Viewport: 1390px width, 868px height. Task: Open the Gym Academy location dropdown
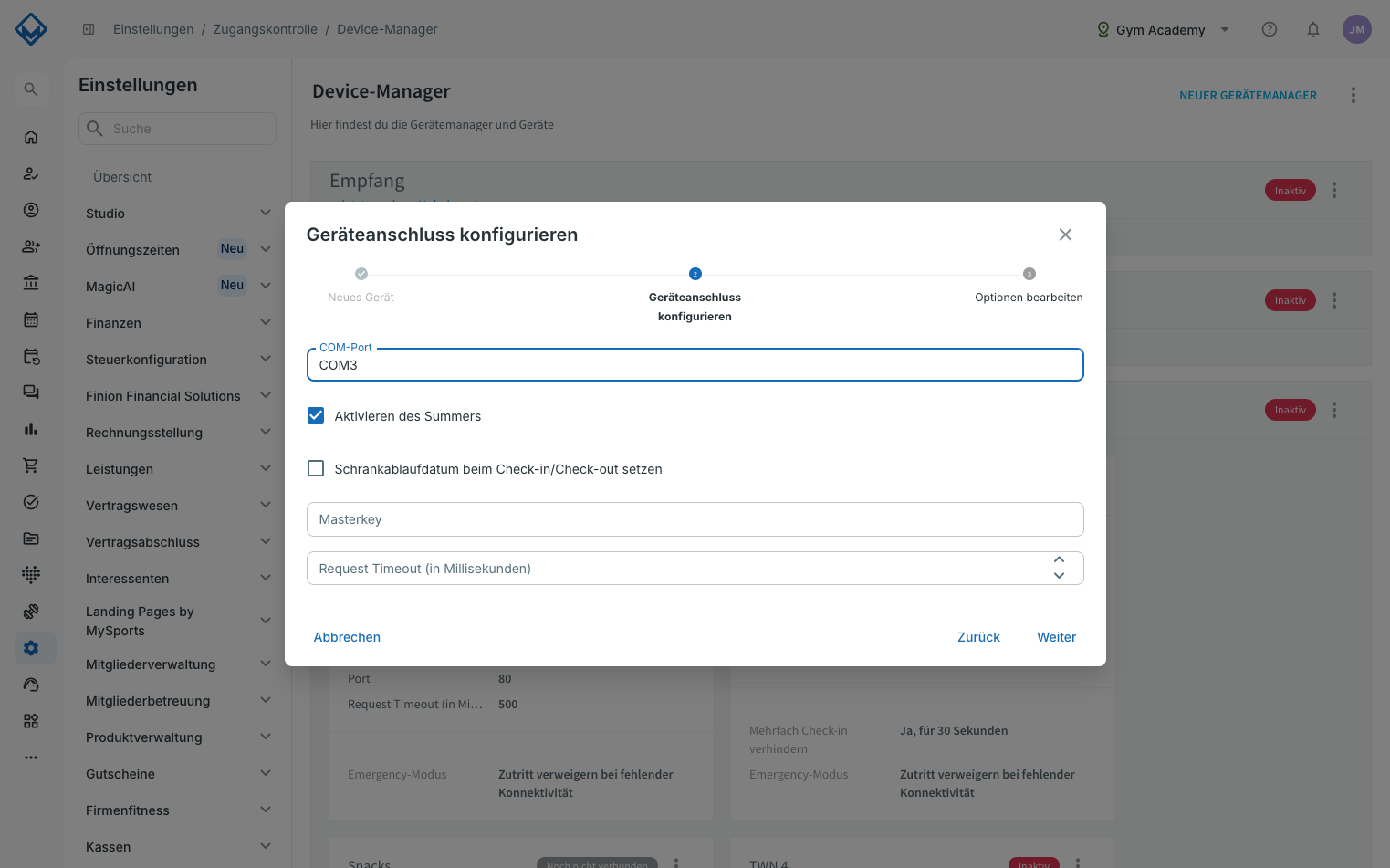(1164, 29)
